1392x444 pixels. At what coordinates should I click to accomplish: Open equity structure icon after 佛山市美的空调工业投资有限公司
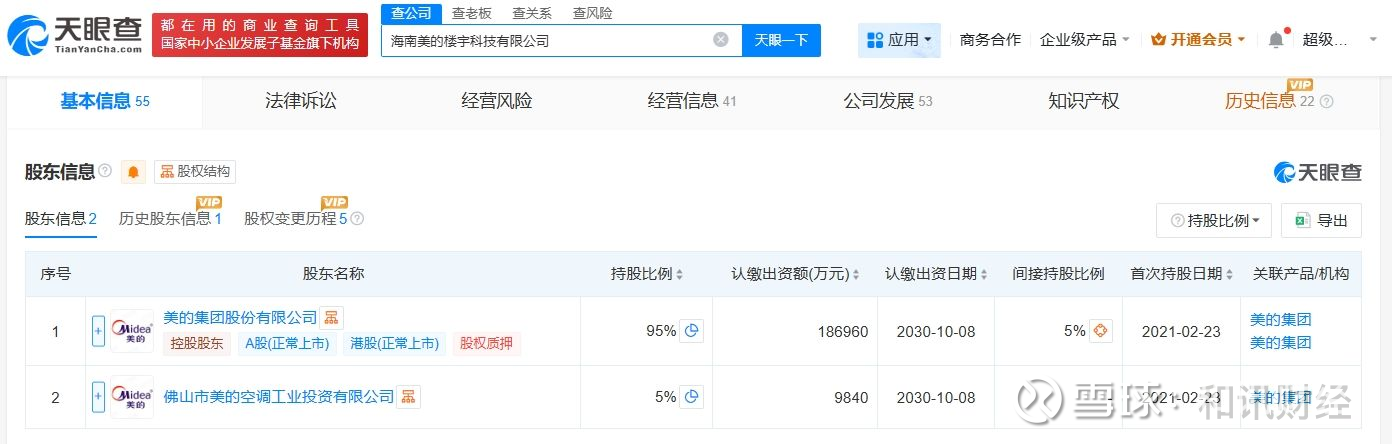coord(408,396)
